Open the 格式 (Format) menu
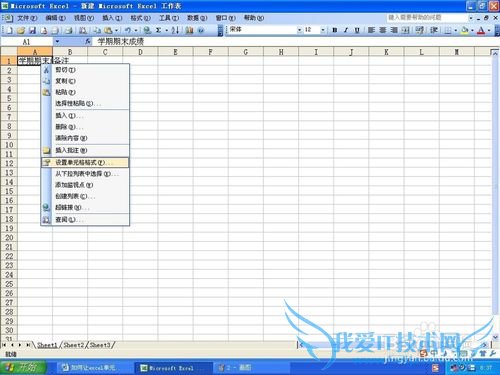 [140, 18]
